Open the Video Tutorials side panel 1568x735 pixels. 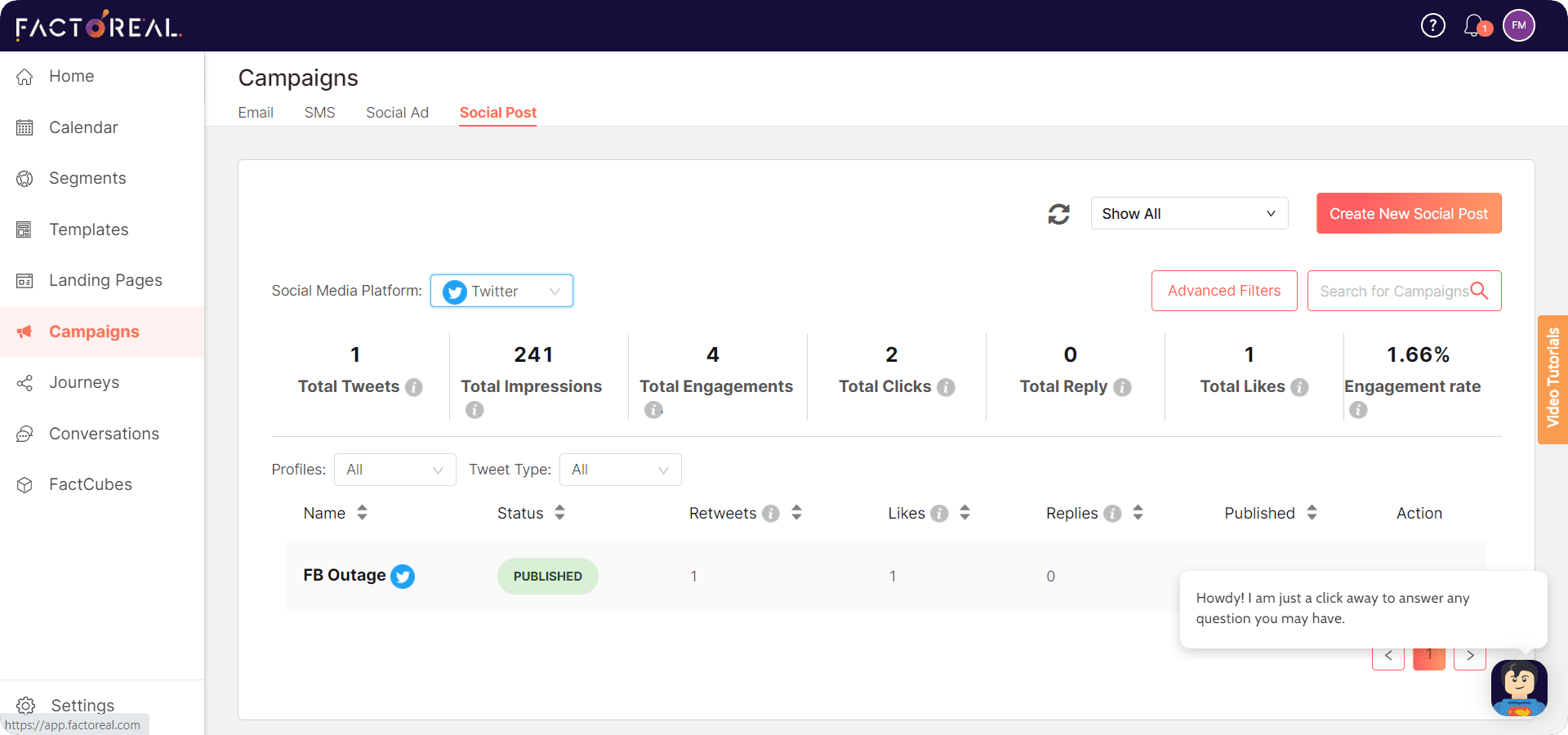pyautogui.click(x=1552, y=379)
